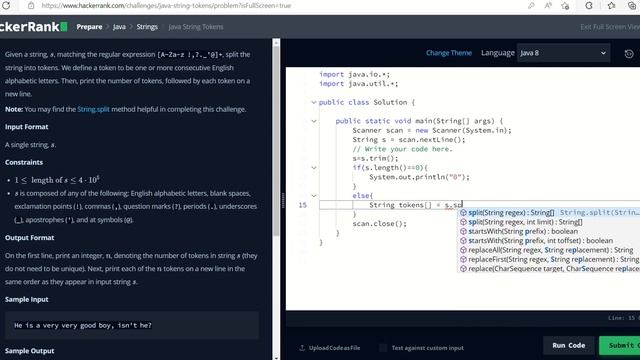Click the sample input text 'He is a very very good boy'
The height and width of the screenshot is (360, 640).
83,326
